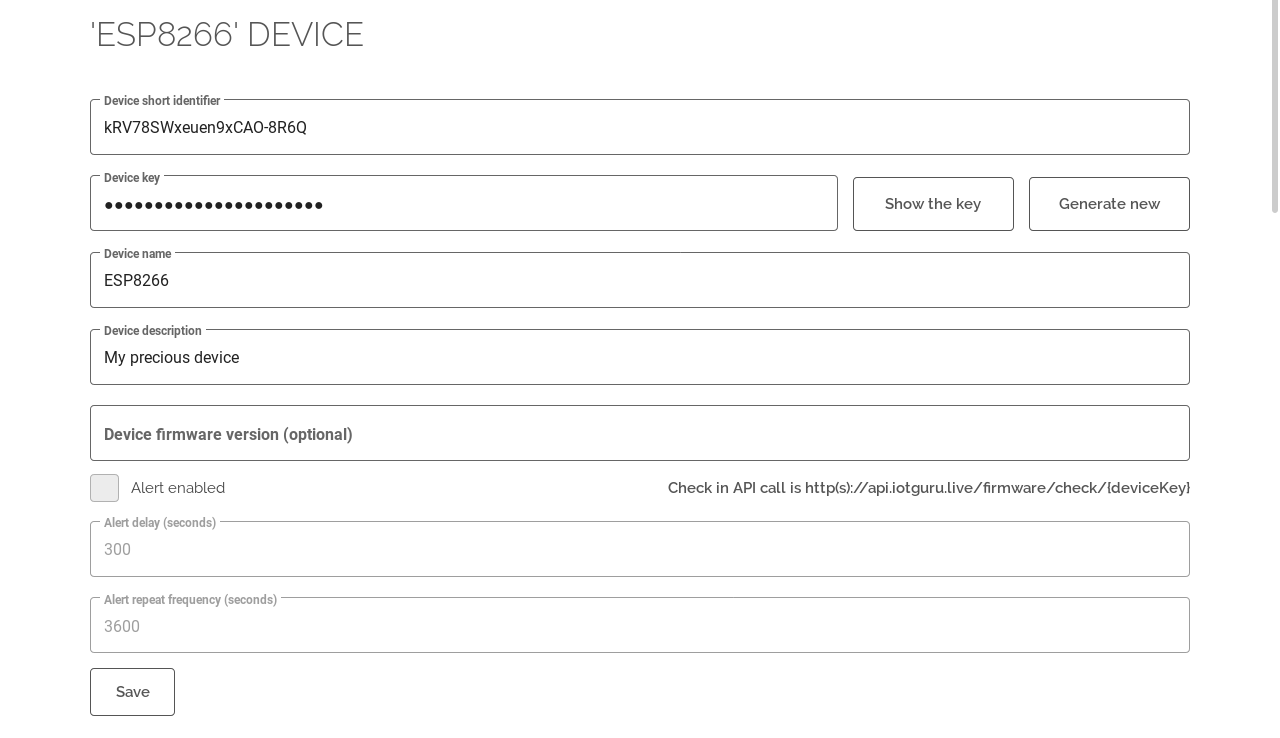Click the Alert delay field showing 300
Screen dimensions: 1280x738
tap(640, 550)
